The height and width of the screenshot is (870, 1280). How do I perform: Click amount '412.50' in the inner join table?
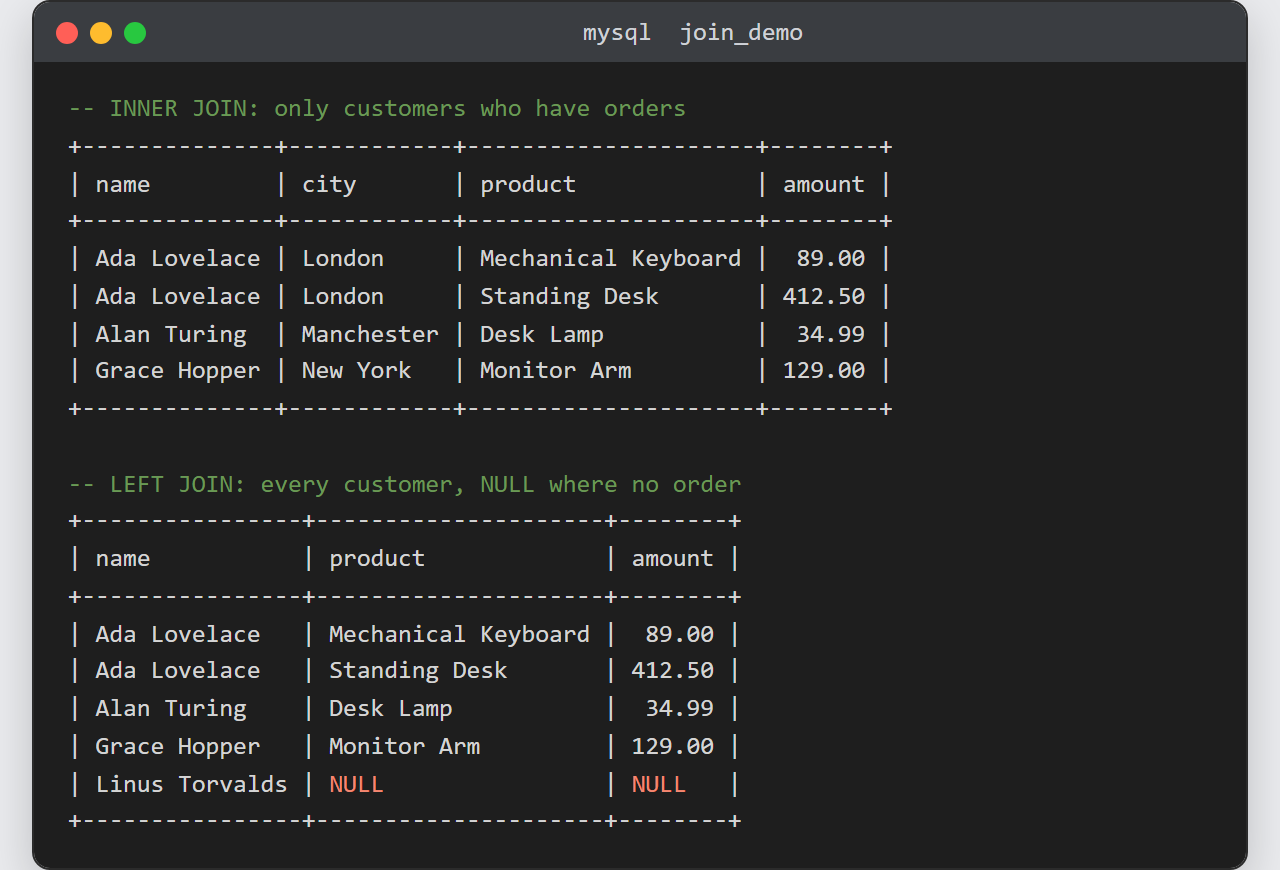pyautogui.click(x=824, y=296)
